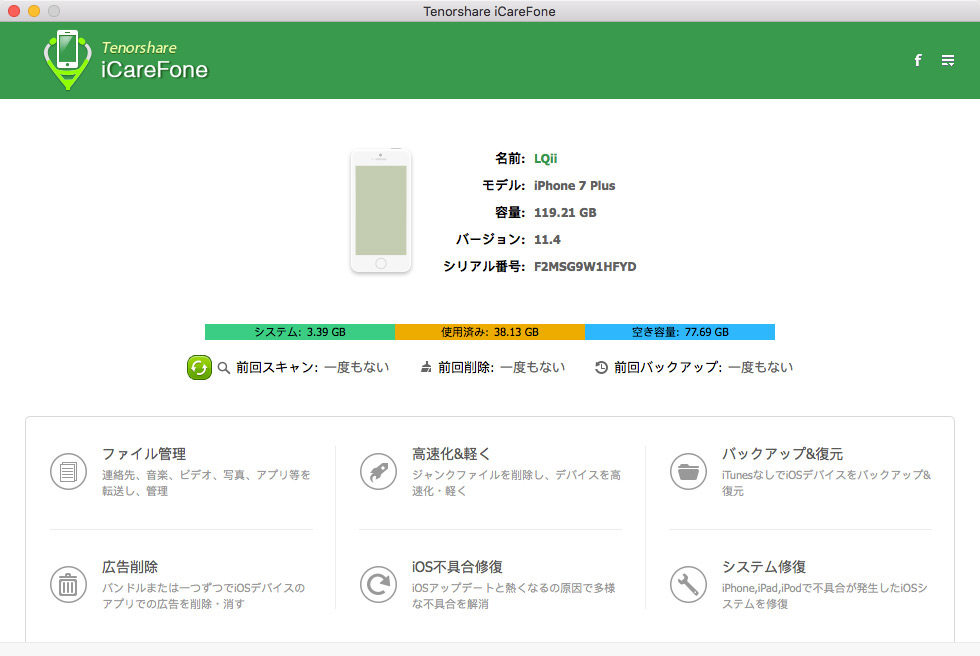Click the iPhone device thumbnail image
The image size is (980, 656).
(381, 211)
